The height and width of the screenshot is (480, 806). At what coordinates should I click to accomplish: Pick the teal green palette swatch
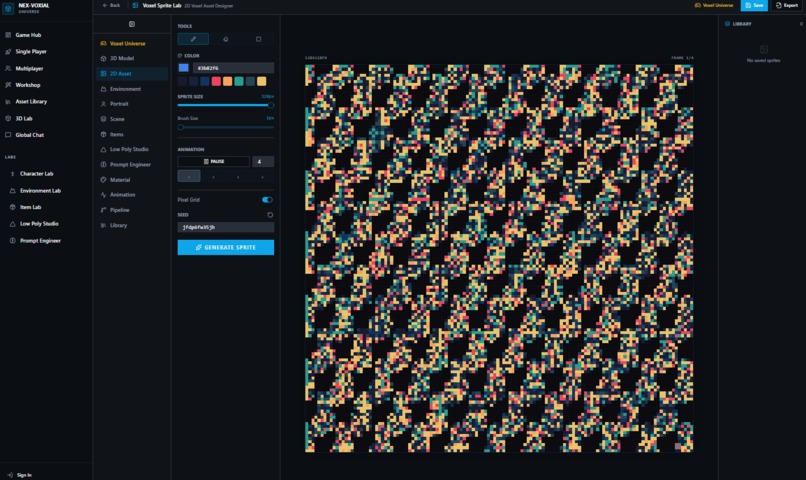[239, 81]
